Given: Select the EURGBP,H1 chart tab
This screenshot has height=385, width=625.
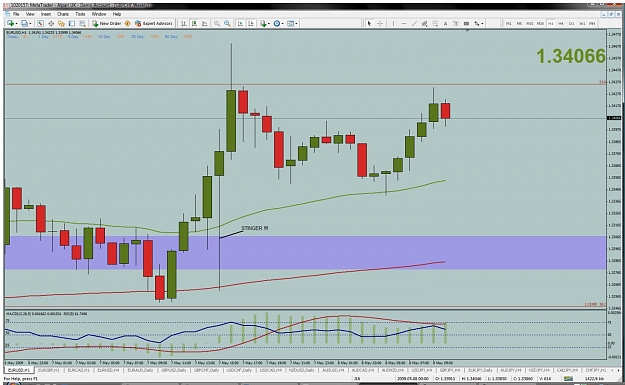Looking at the screenshot, I should click(x=49, y=370).
